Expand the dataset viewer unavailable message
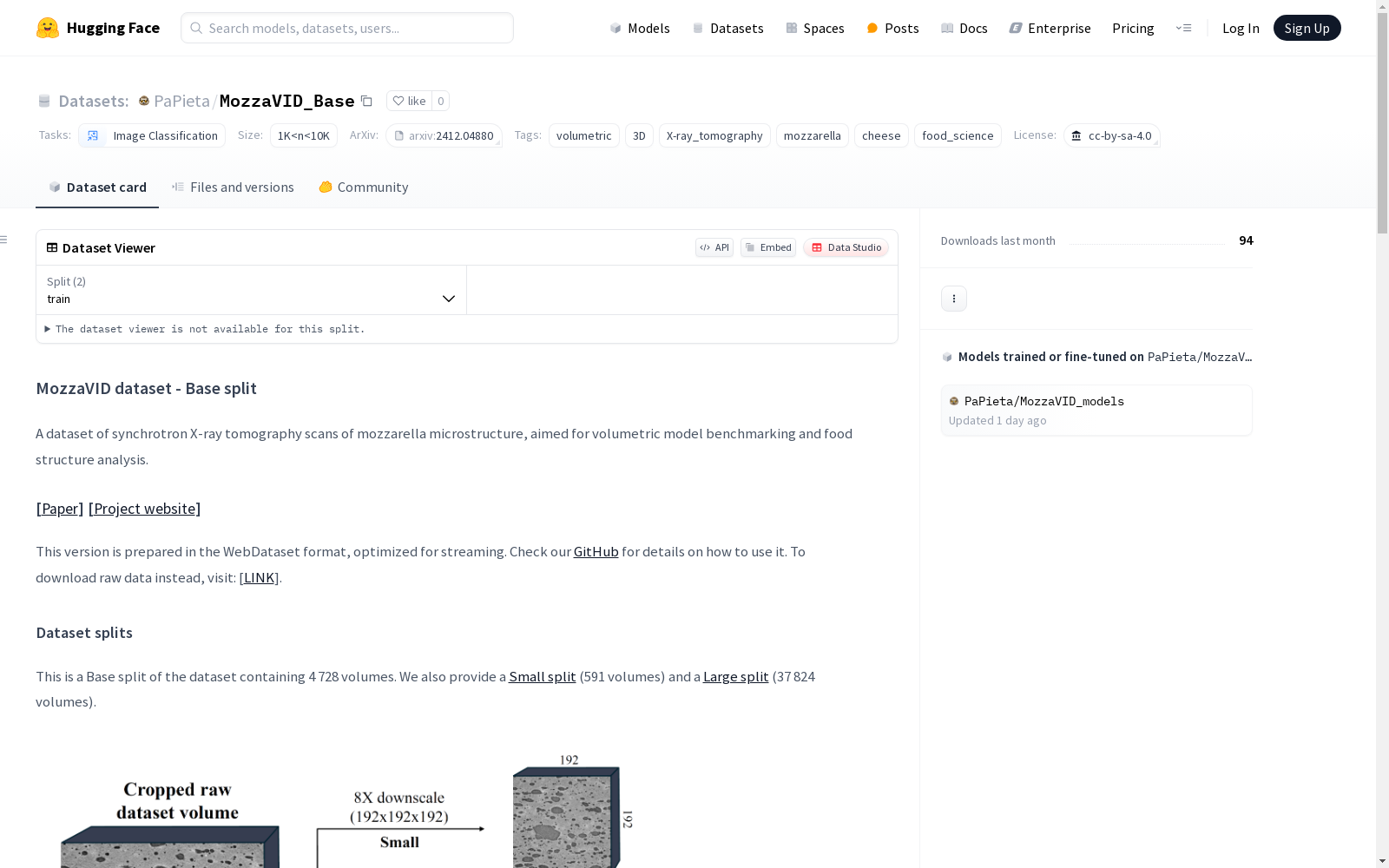This screenshot has height=868, width=1389. [x=206, y=329]
